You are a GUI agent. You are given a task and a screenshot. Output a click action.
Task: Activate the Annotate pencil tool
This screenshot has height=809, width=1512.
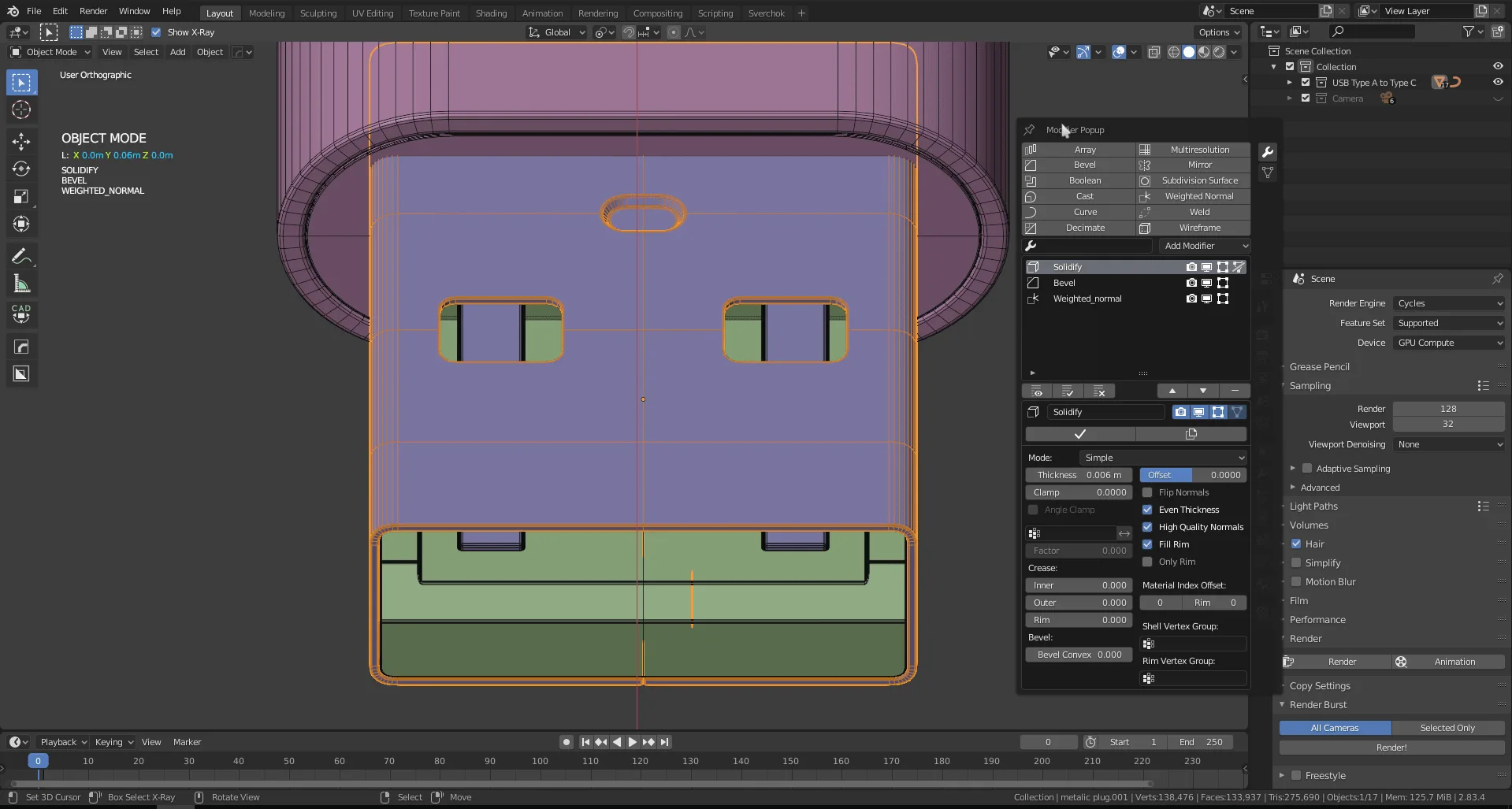coord(21,257)
